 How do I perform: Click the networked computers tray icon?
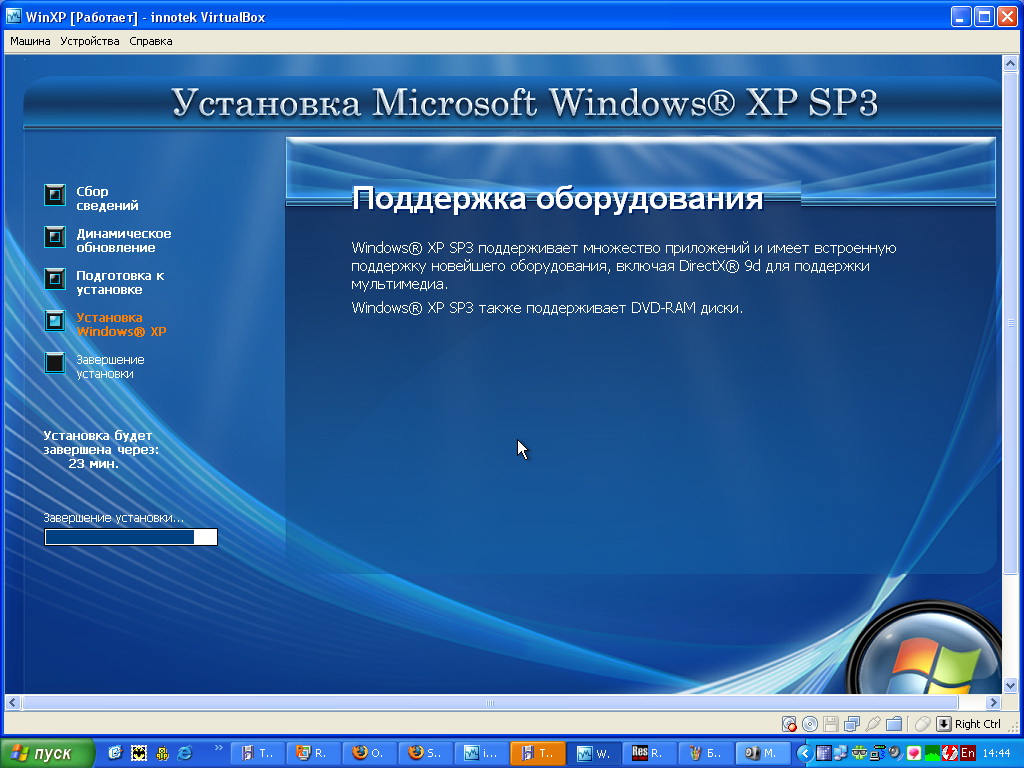tap(842, 754)
